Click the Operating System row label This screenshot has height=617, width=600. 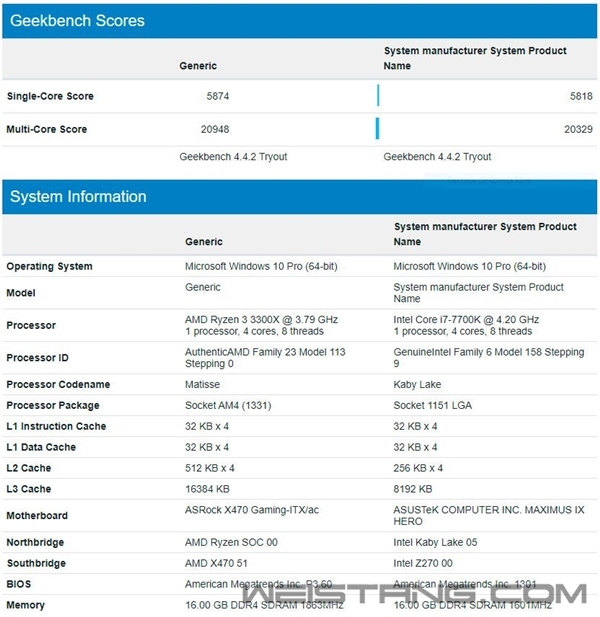coord(49,267)
